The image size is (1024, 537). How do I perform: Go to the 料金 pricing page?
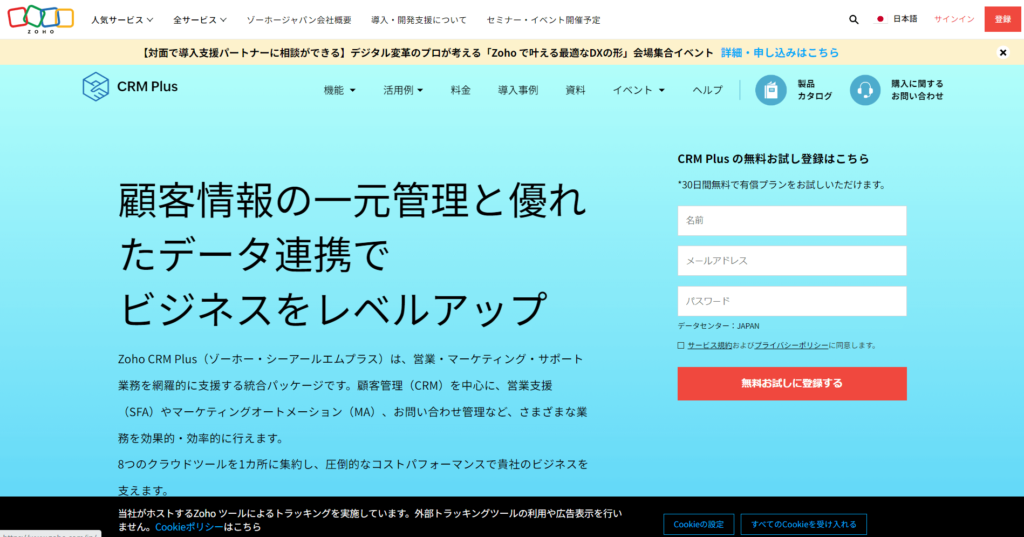[460, 90]
